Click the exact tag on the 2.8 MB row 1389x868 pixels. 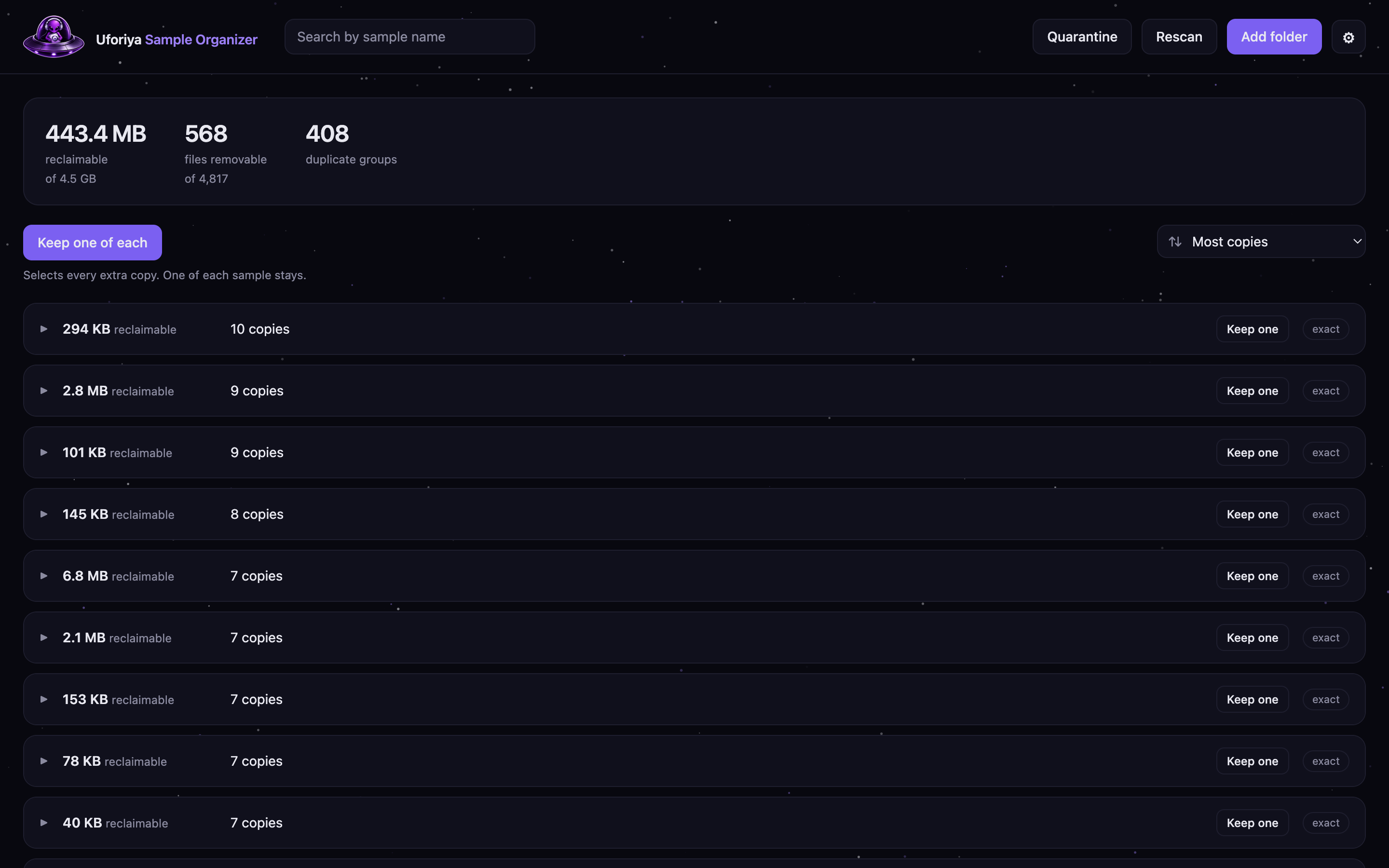(x=1325, y=391)
